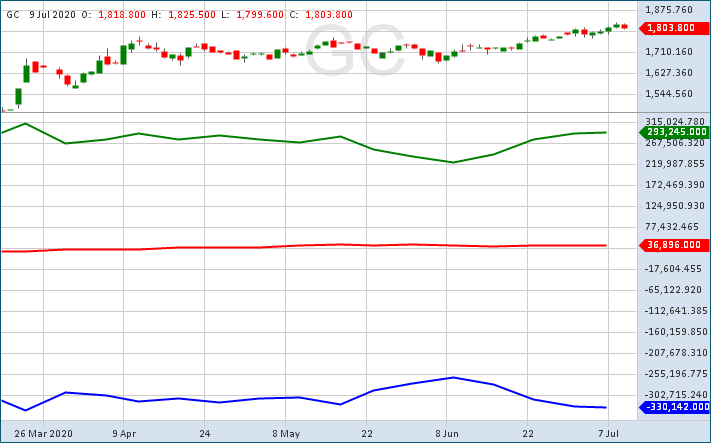Click the 172,469.390 axis label
Screen dimensions: 711x443
tap(676, 185)
